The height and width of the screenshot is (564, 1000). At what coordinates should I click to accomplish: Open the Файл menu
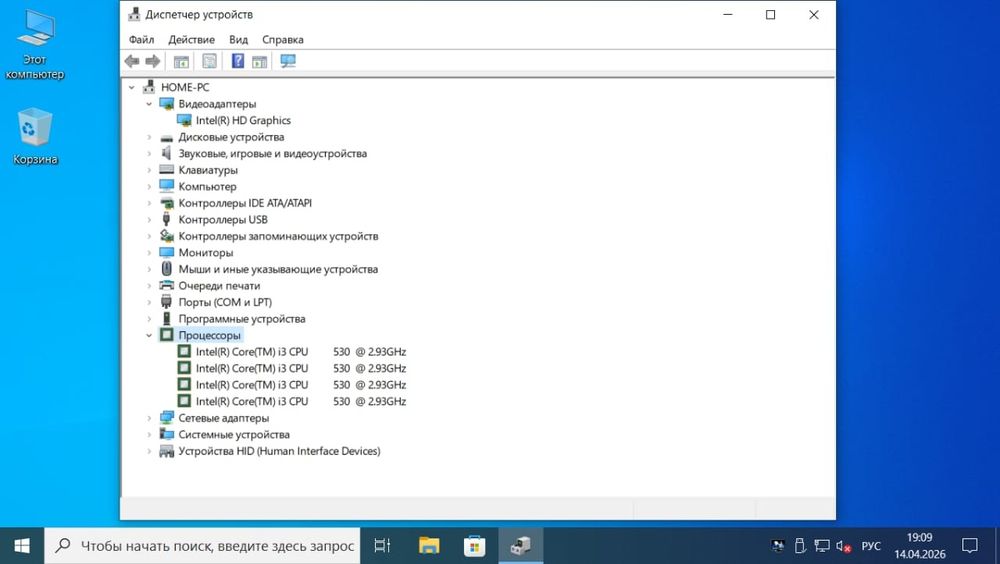pyautogui.click(x=142, y=40)
